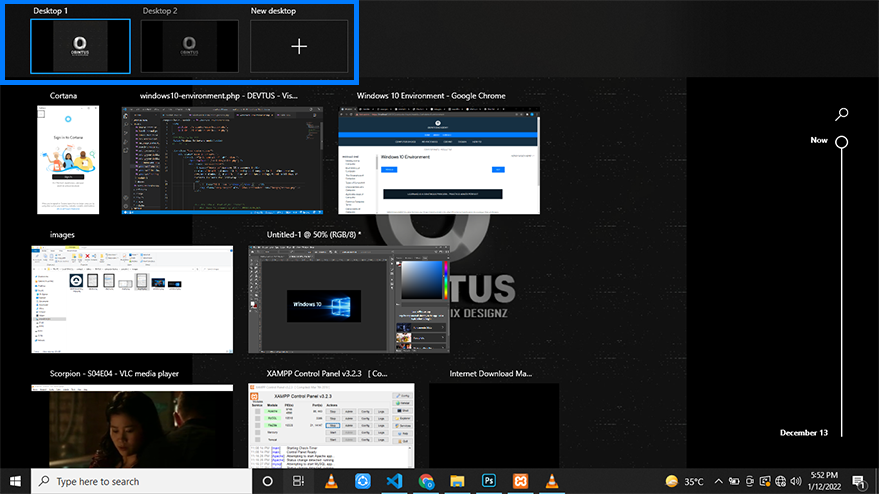Open the Action Center notification icon
879x494 pixels.
click(859, 481)
